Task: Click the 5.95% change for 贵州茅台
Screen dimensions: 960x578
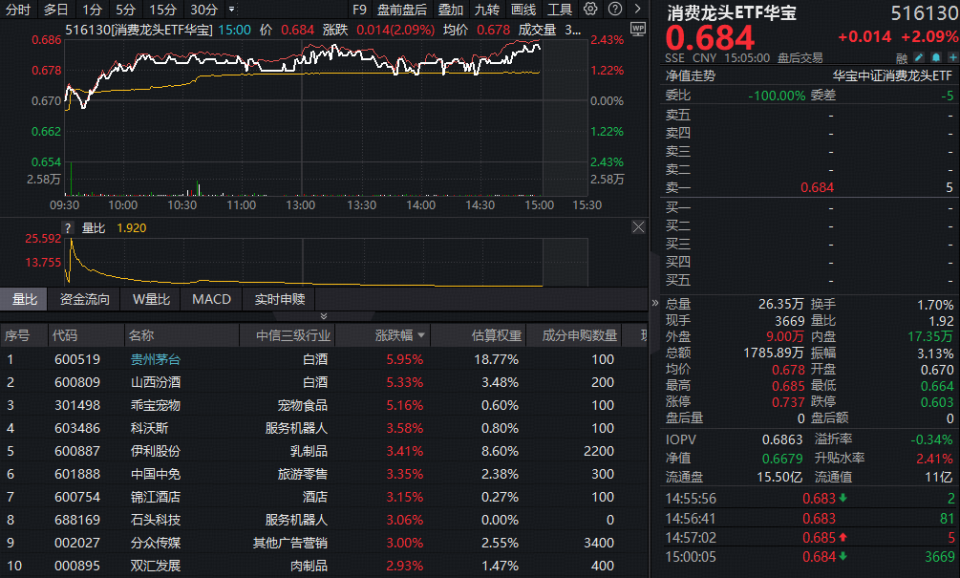Action: [x=405, y=359]
